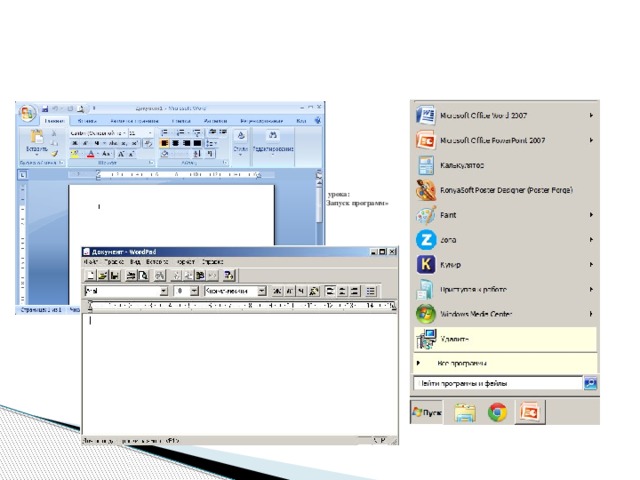The width and height of the screenshot is (640, 480).
Task: Switch to the Разметка страницы tab in Word
Action: click(x=134, y=121)
